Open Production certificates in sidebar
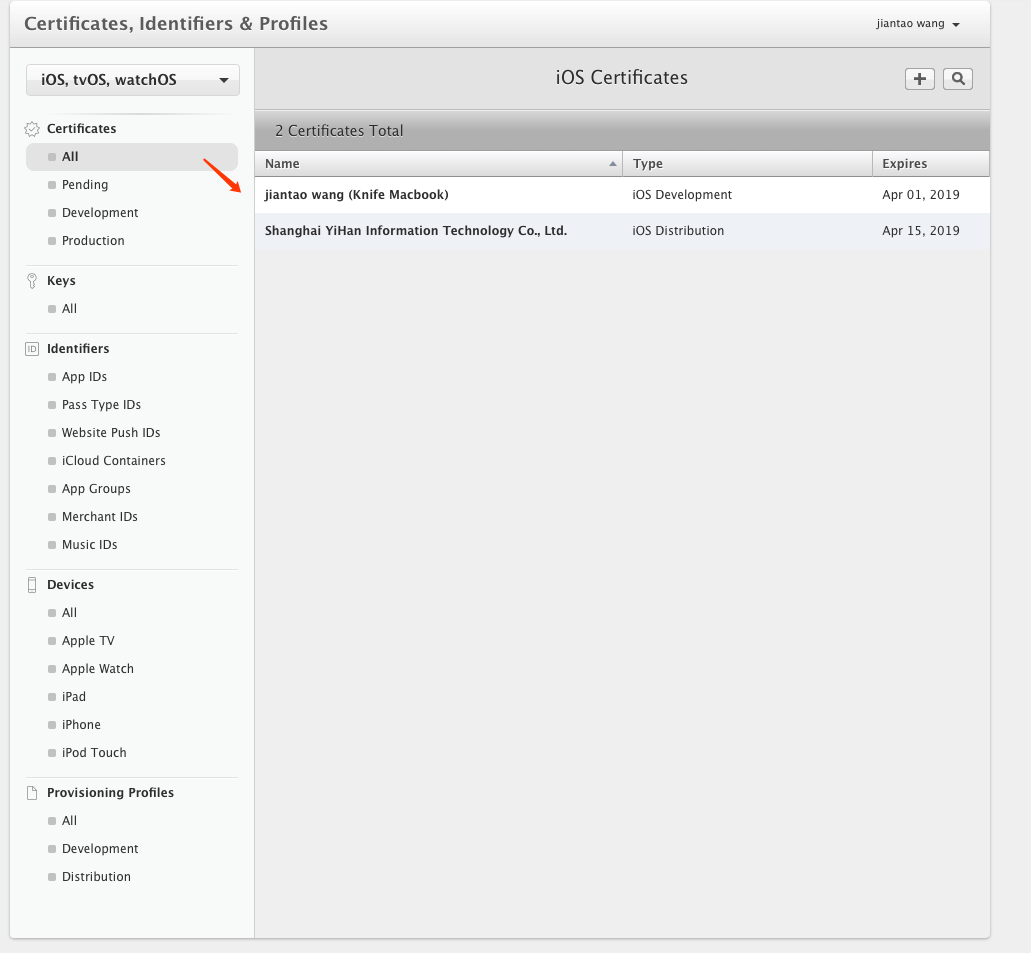The width and height of the screenshot is (1031, 953). pyautogui.click(x=93, y=241)
